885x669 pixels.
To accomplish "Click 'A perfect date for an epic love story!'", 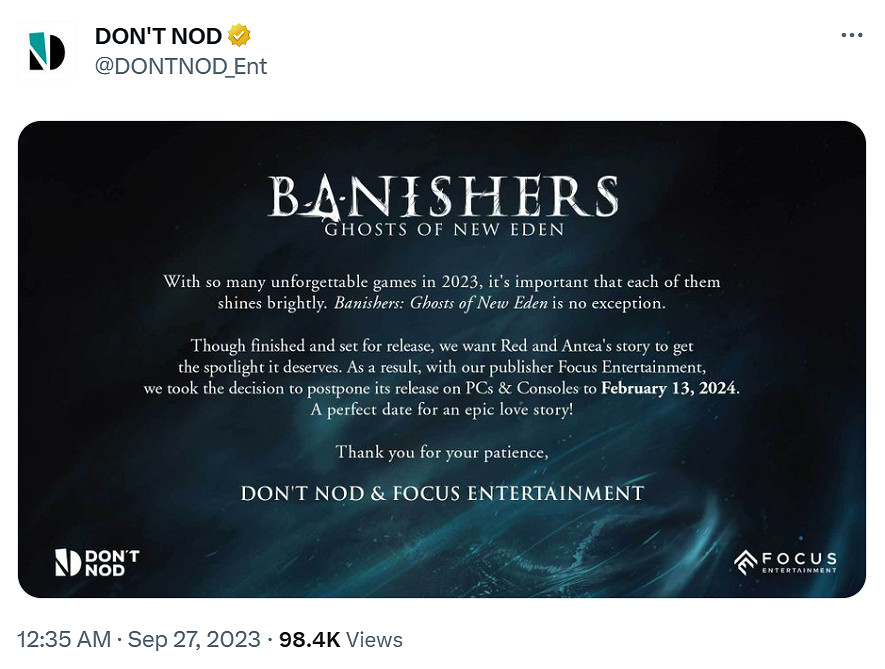I will pos(443,409).
